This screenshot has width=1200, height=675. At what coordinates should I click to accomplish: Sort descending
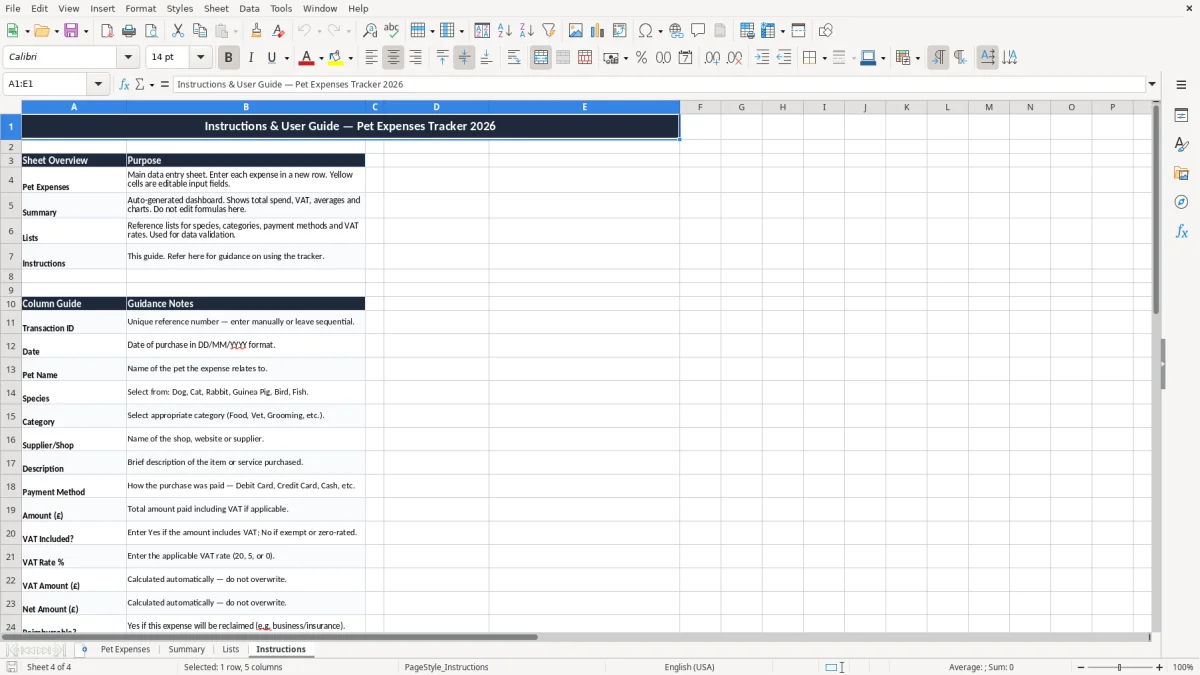click(x=527, y=31)
